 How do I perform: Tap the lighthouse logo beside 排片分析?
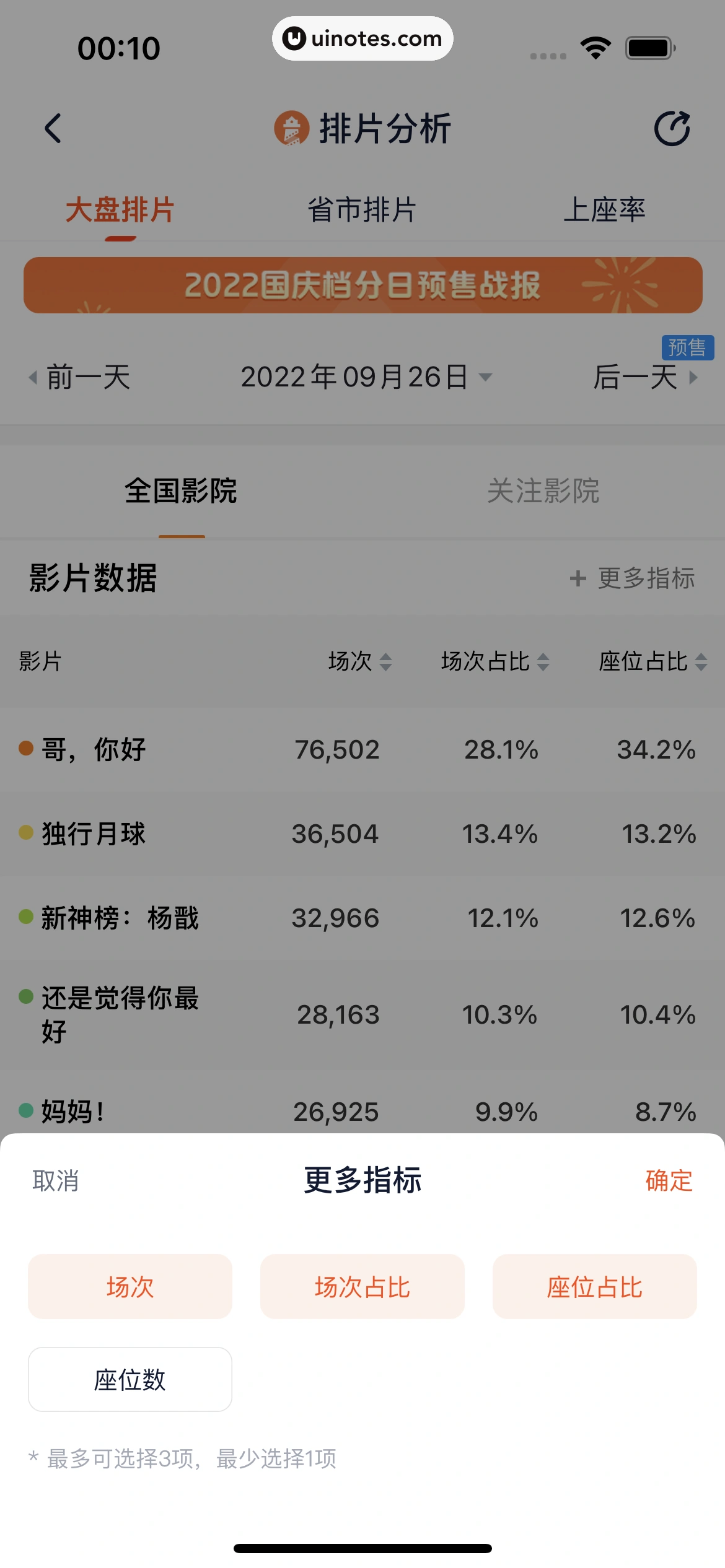(x=291, y=128)
